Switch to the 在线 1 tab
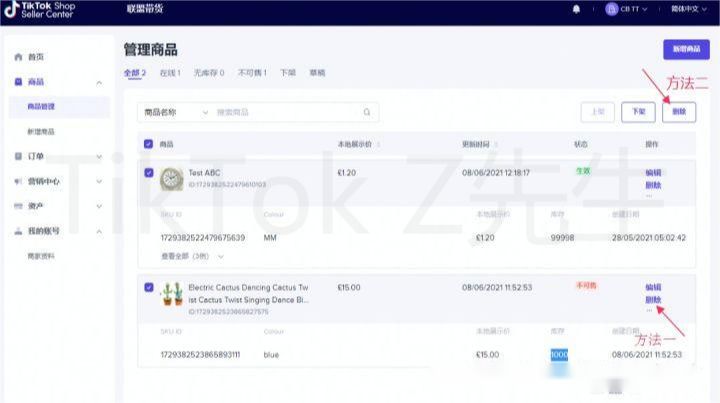This screenshot has width=720, height=403. tap(170, 73)
